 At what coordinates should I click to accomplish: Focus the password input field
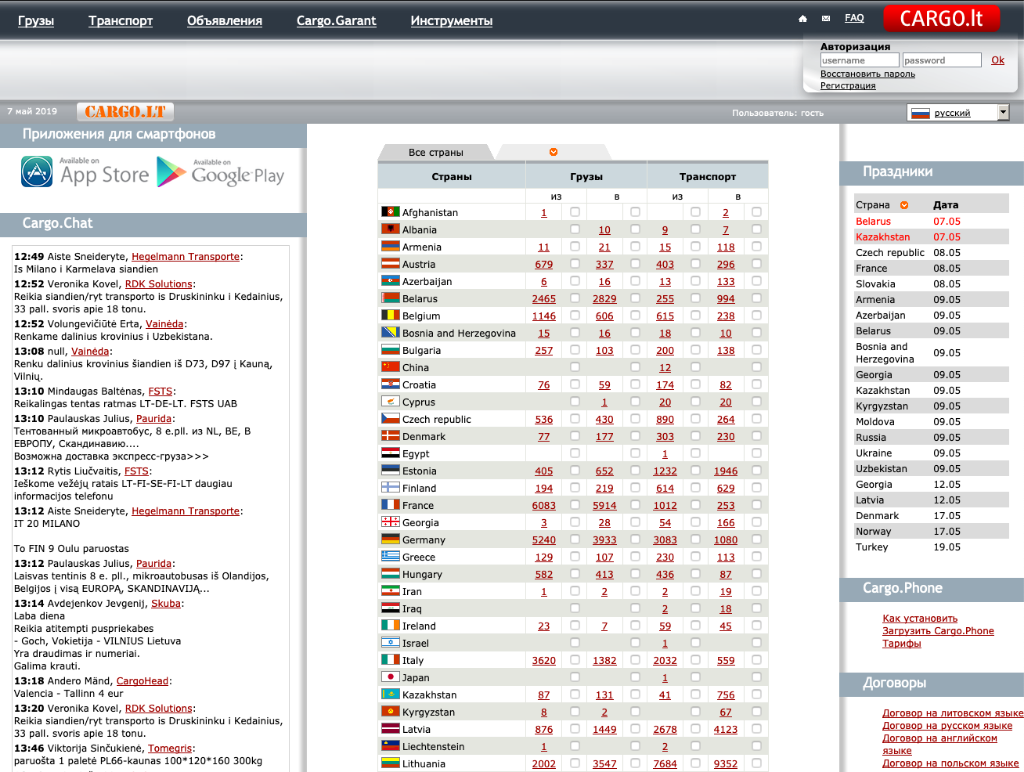(942, 60)
